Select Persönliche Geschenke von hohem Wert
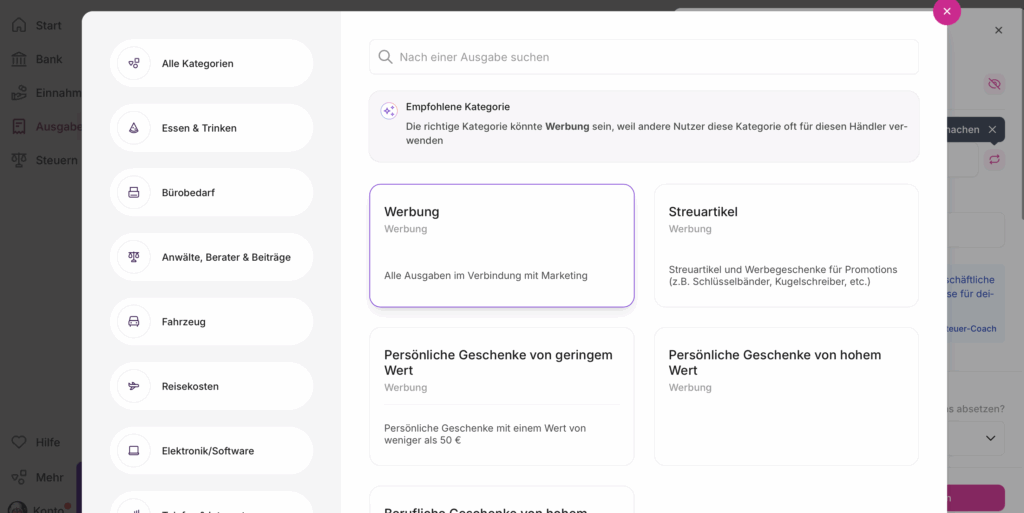Image resolution: width=1024 pixels, height=513 pixels. [x=786, y=396]
